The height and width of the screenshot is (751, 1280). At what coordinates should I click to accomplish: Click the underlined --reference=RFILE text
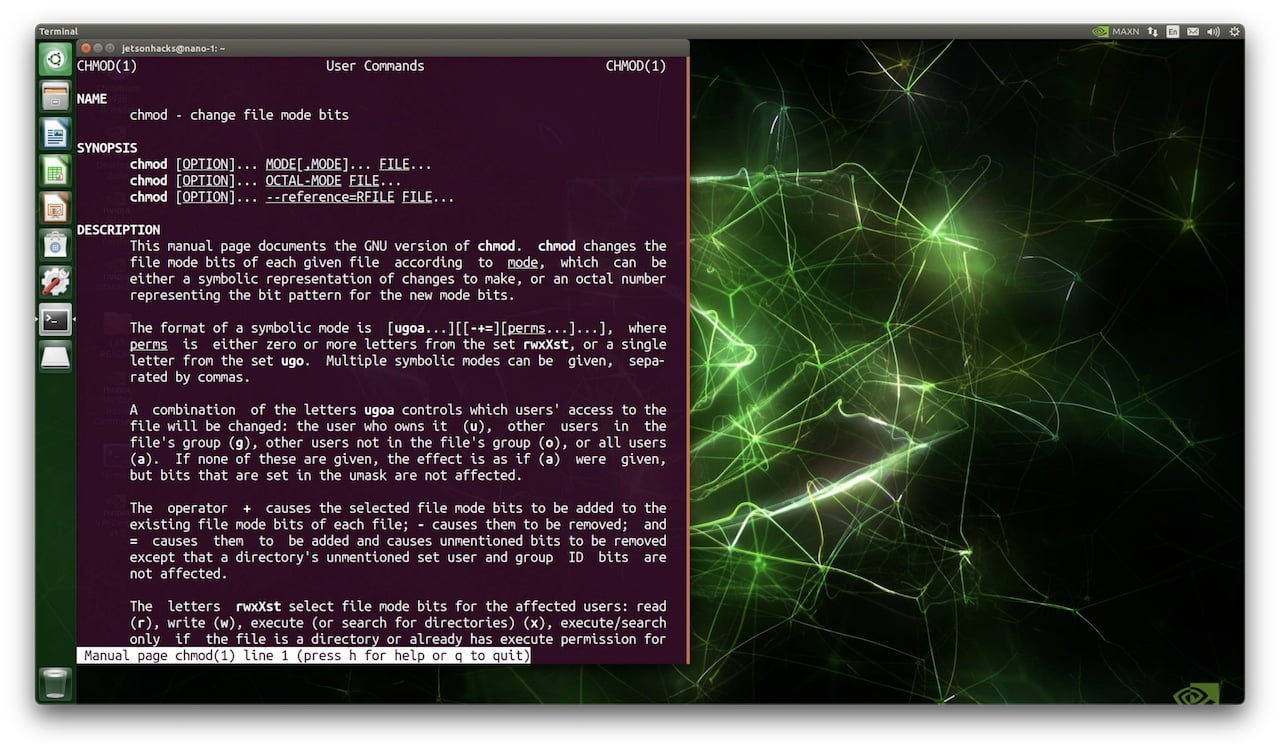330,196
